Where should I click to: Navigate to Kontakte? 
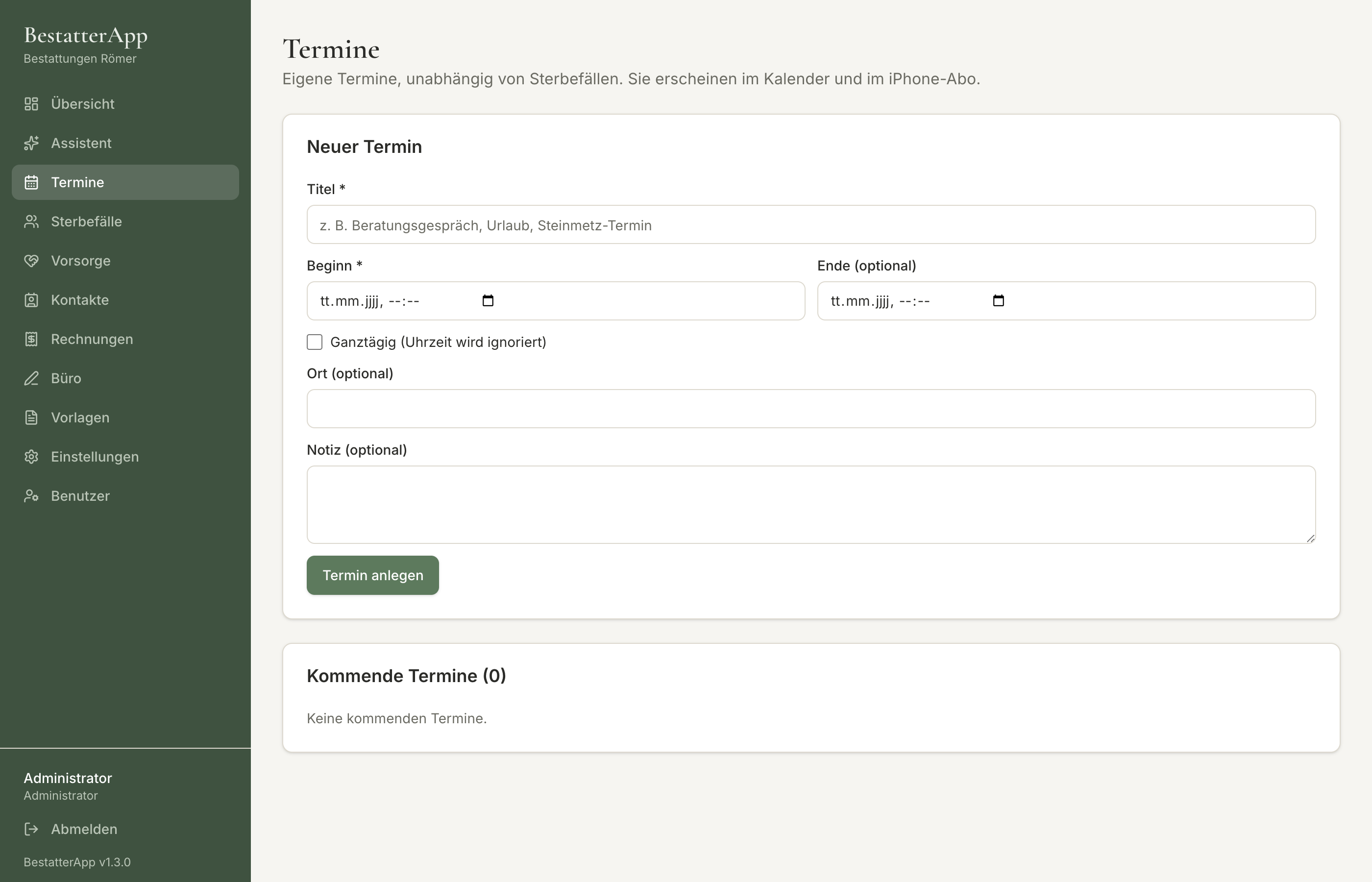(125, 300)
